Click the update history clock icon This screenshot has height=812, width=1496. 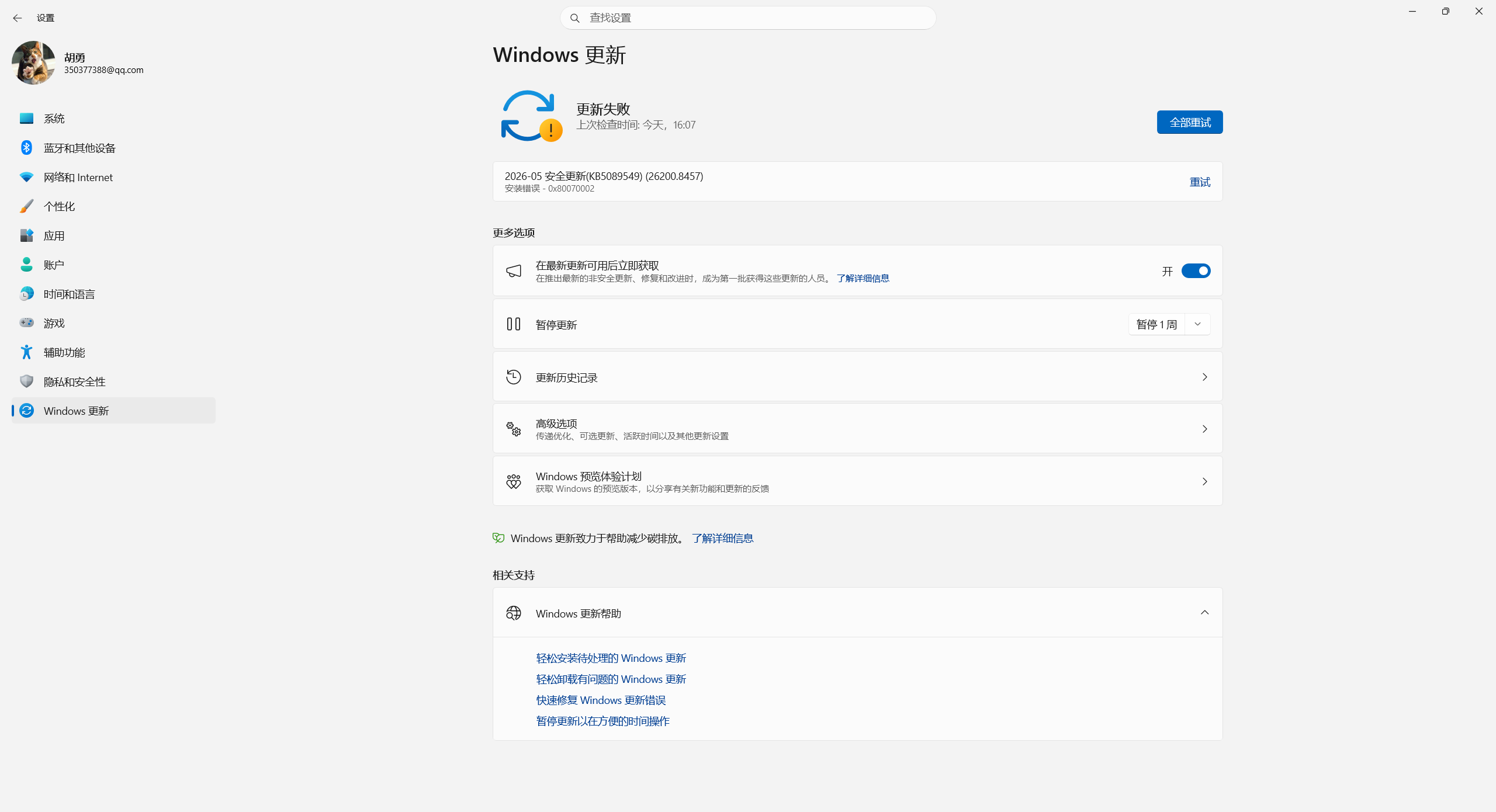[514, 377]
